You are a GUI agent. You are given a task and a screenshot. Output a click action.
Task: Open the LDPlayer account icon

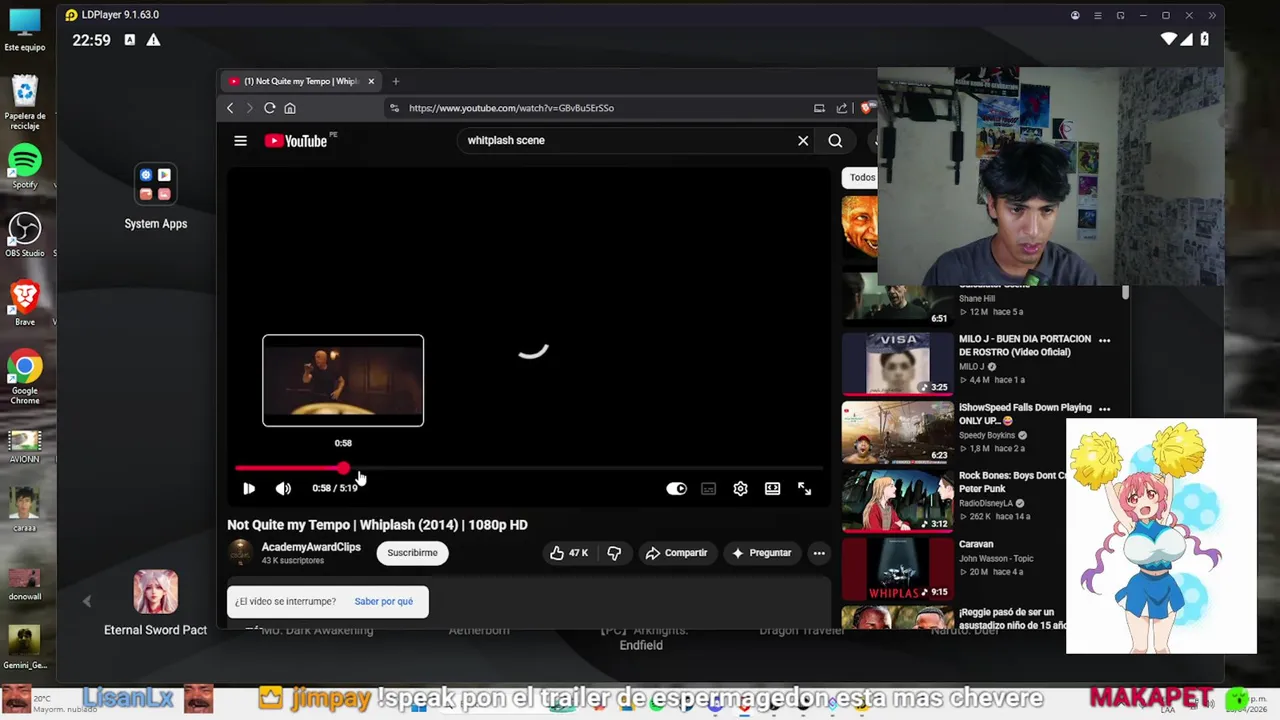tap(1075, 15)
